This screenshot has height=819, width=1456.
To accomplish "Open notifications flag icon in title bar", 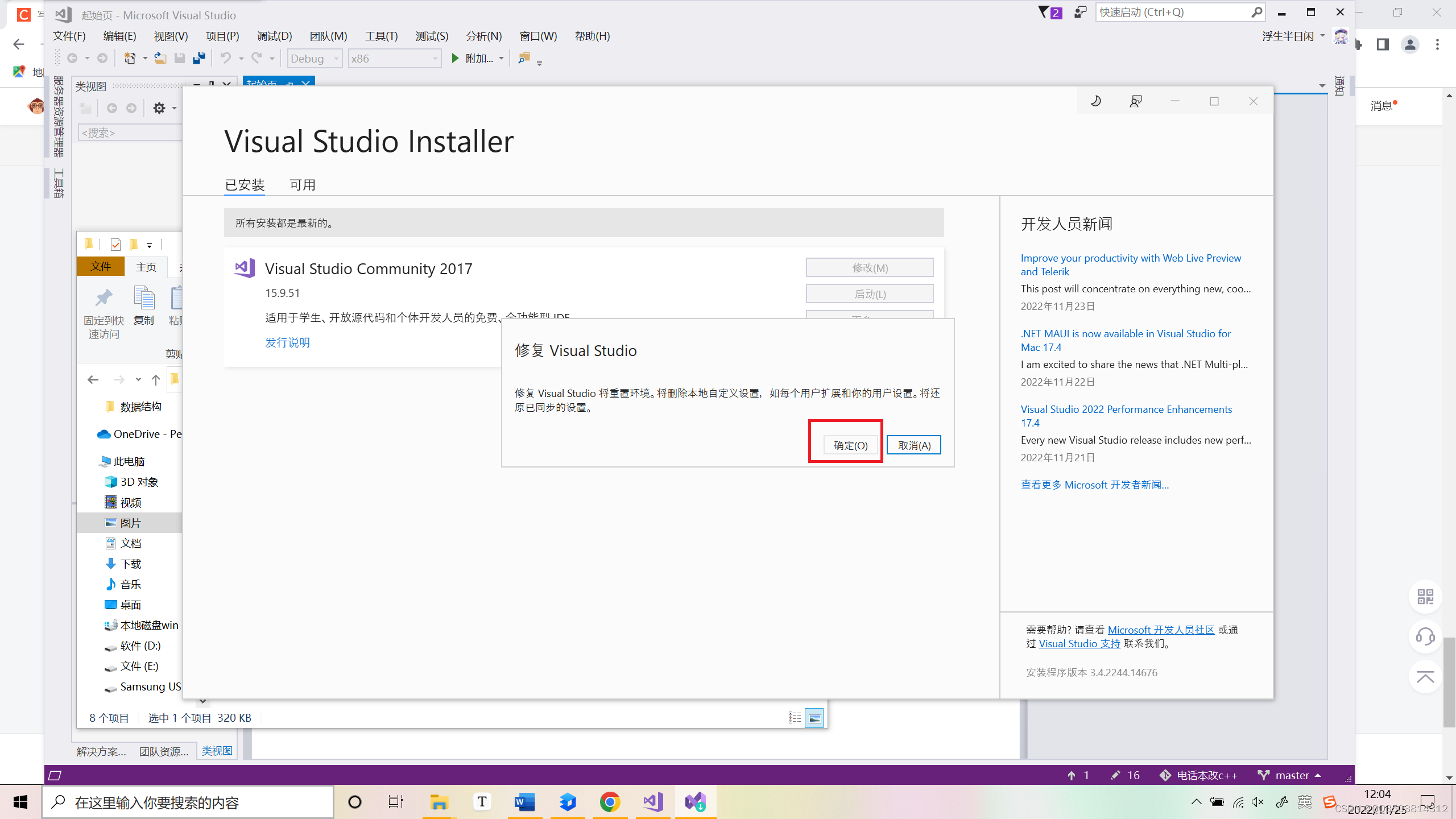I will (1044, 13).
